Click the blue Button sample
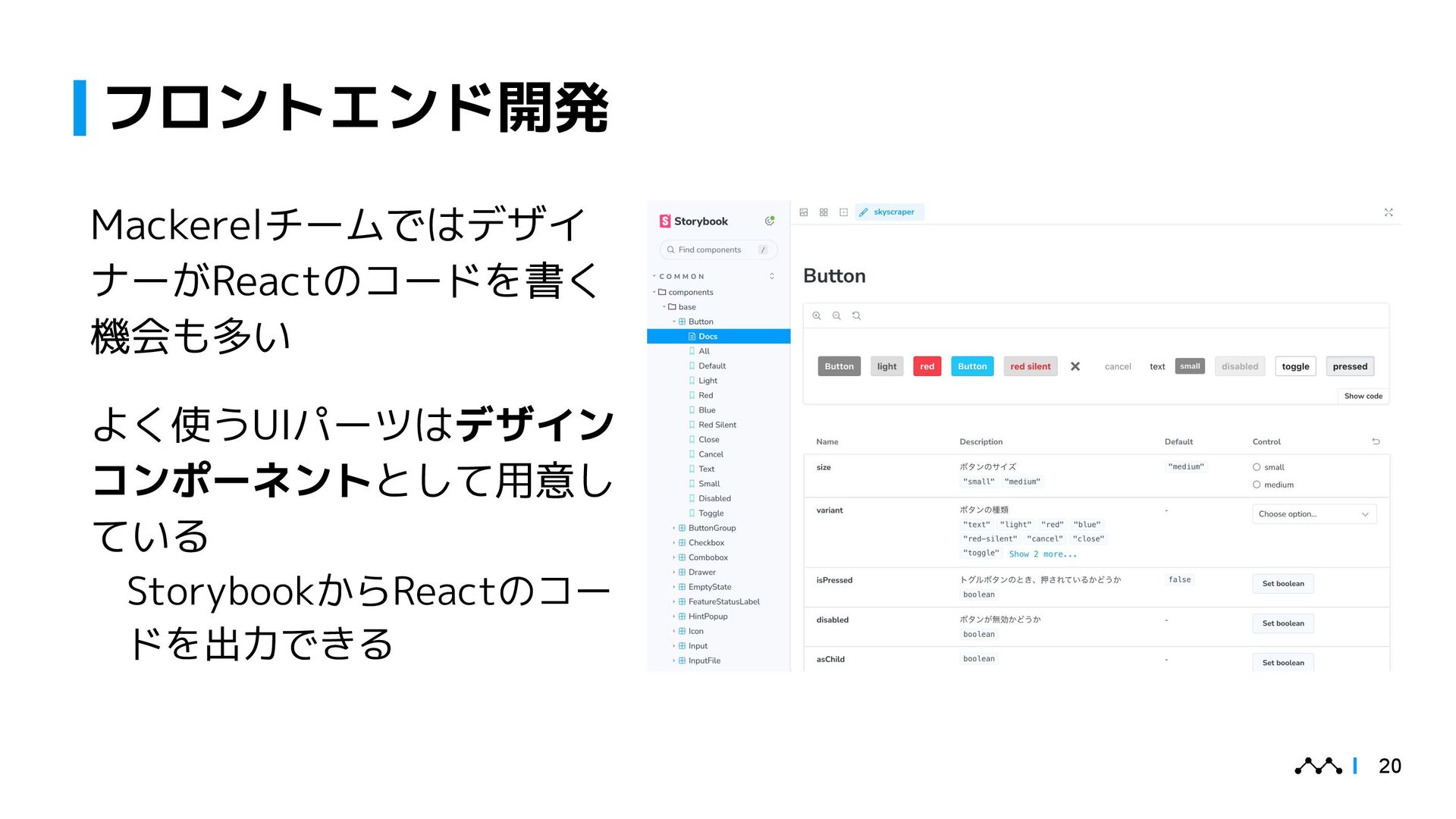 click(972, 366)
